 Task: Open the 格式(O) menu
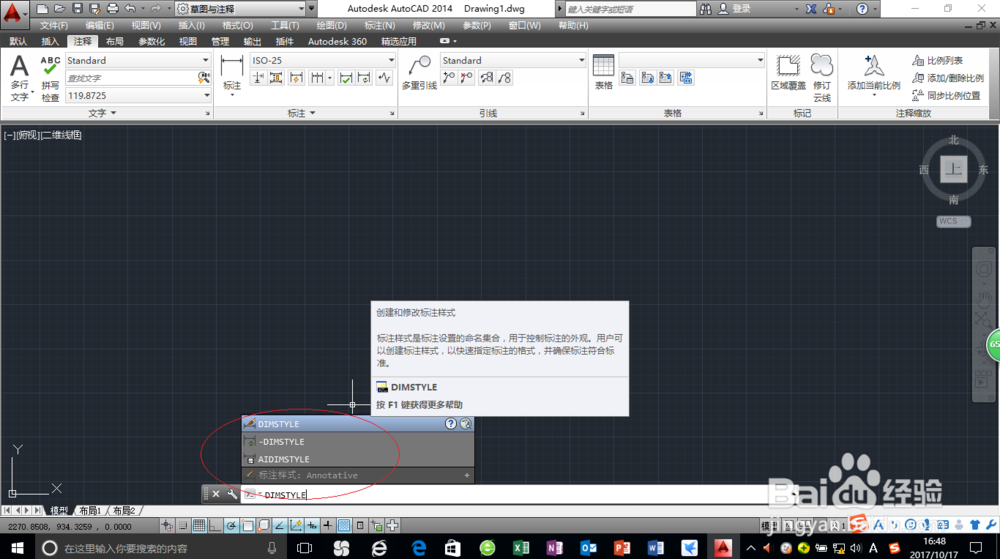[x=237, y=25]
